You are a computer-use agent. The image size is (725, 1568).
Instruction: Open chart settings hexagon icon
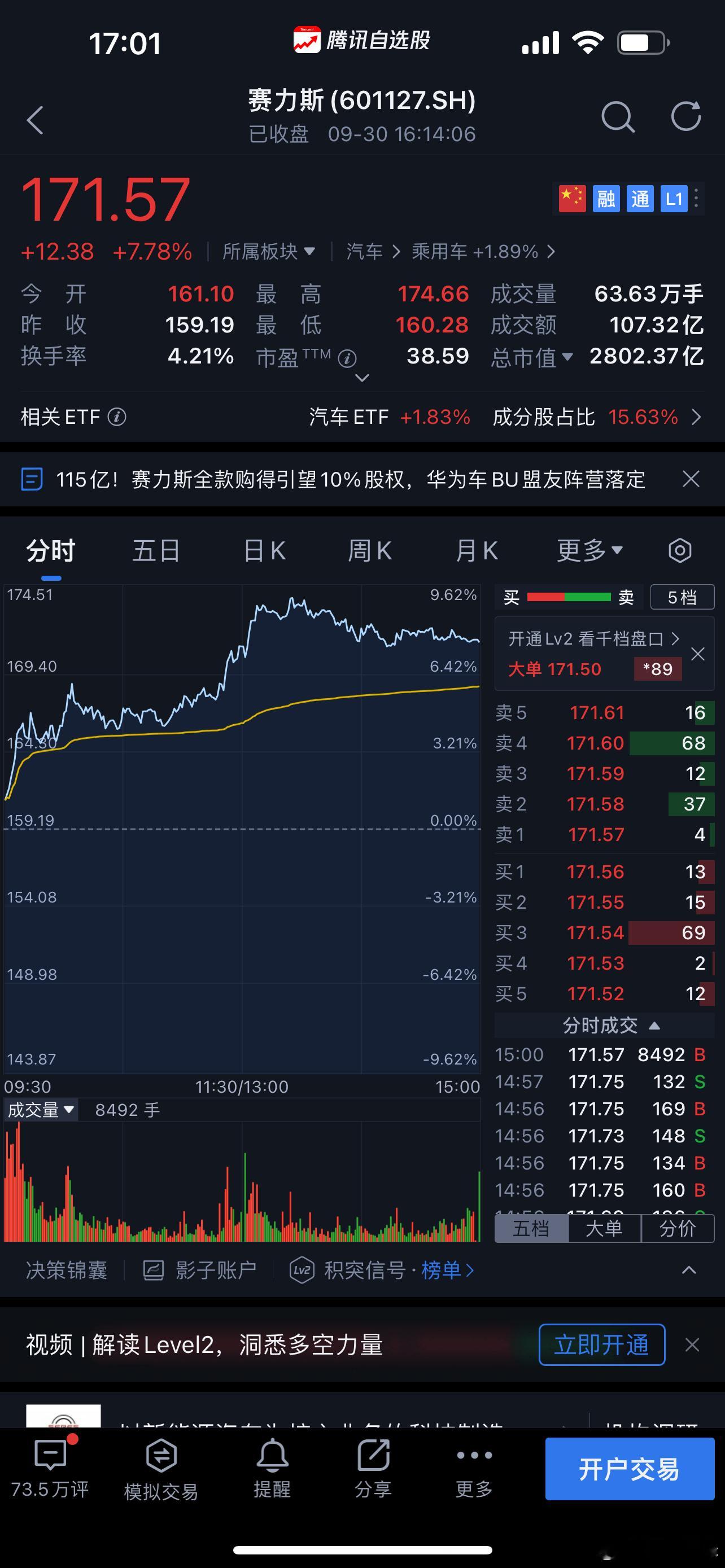click(x=680, y=550)
